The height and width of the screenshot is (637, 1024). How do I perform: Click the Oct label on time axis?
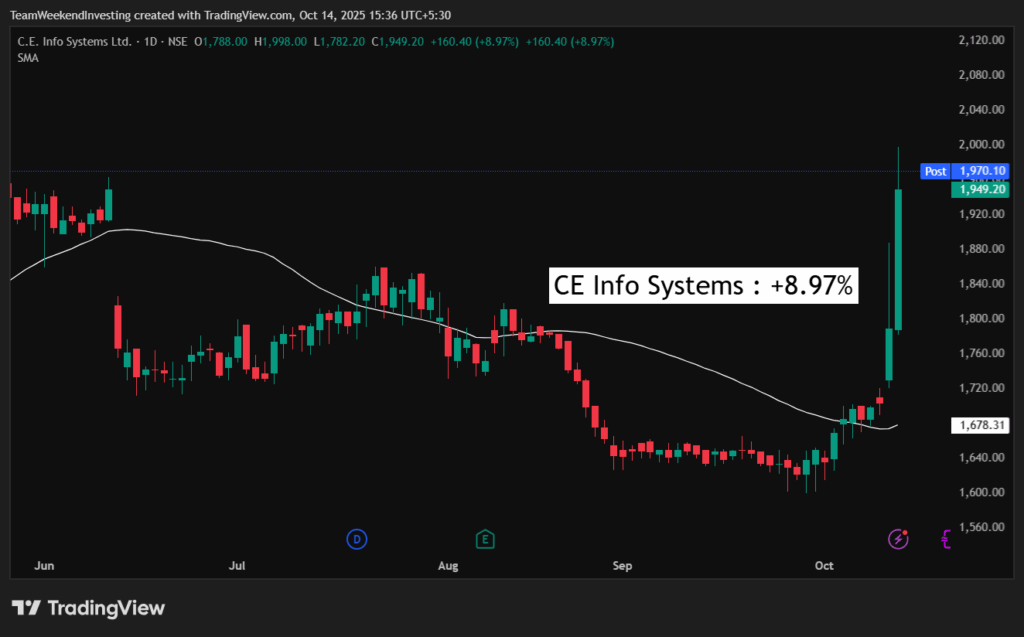824,566
